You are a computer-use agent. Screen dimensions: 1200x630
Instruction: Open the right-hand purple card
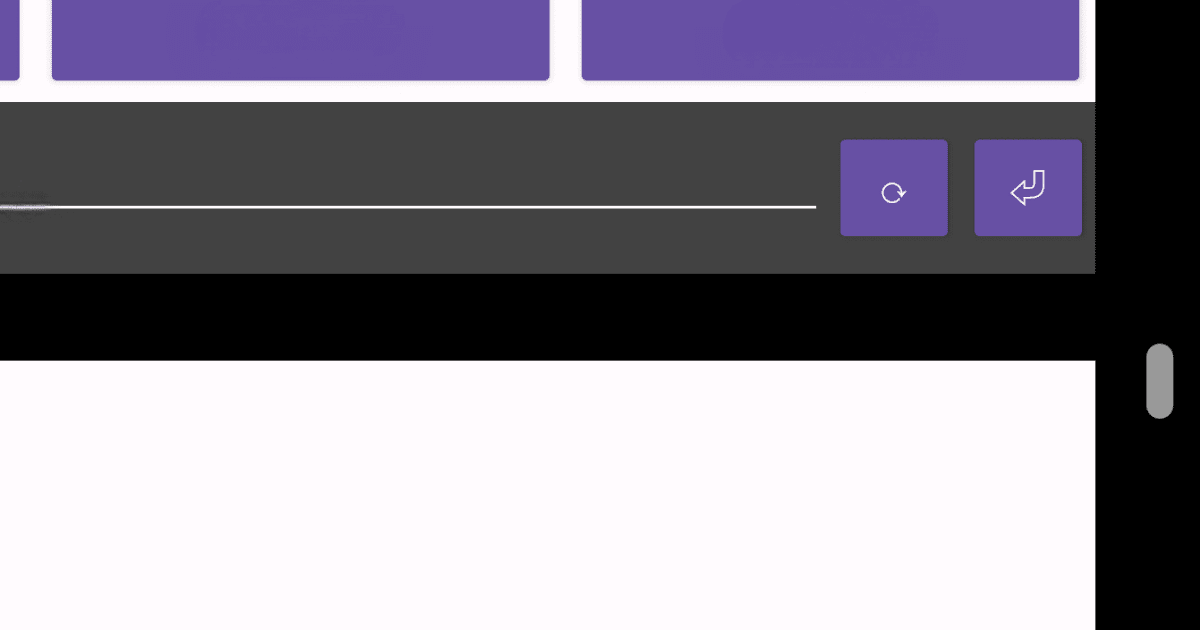(x=830, y=40)
